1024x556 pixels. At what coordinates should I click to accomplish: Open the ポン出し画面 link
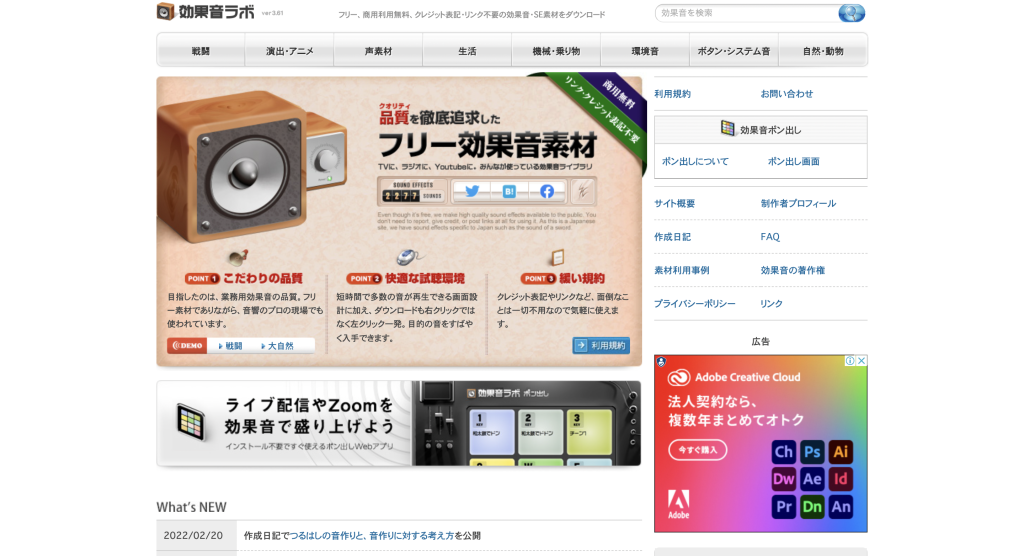(x=793, y=161)
